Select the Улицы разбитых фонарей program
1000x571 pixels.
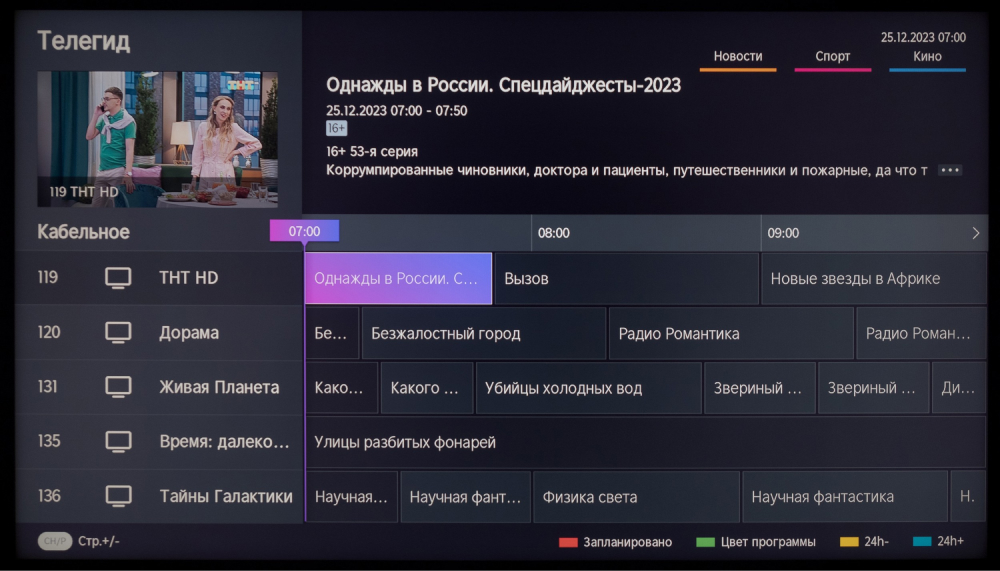[645, 442]
